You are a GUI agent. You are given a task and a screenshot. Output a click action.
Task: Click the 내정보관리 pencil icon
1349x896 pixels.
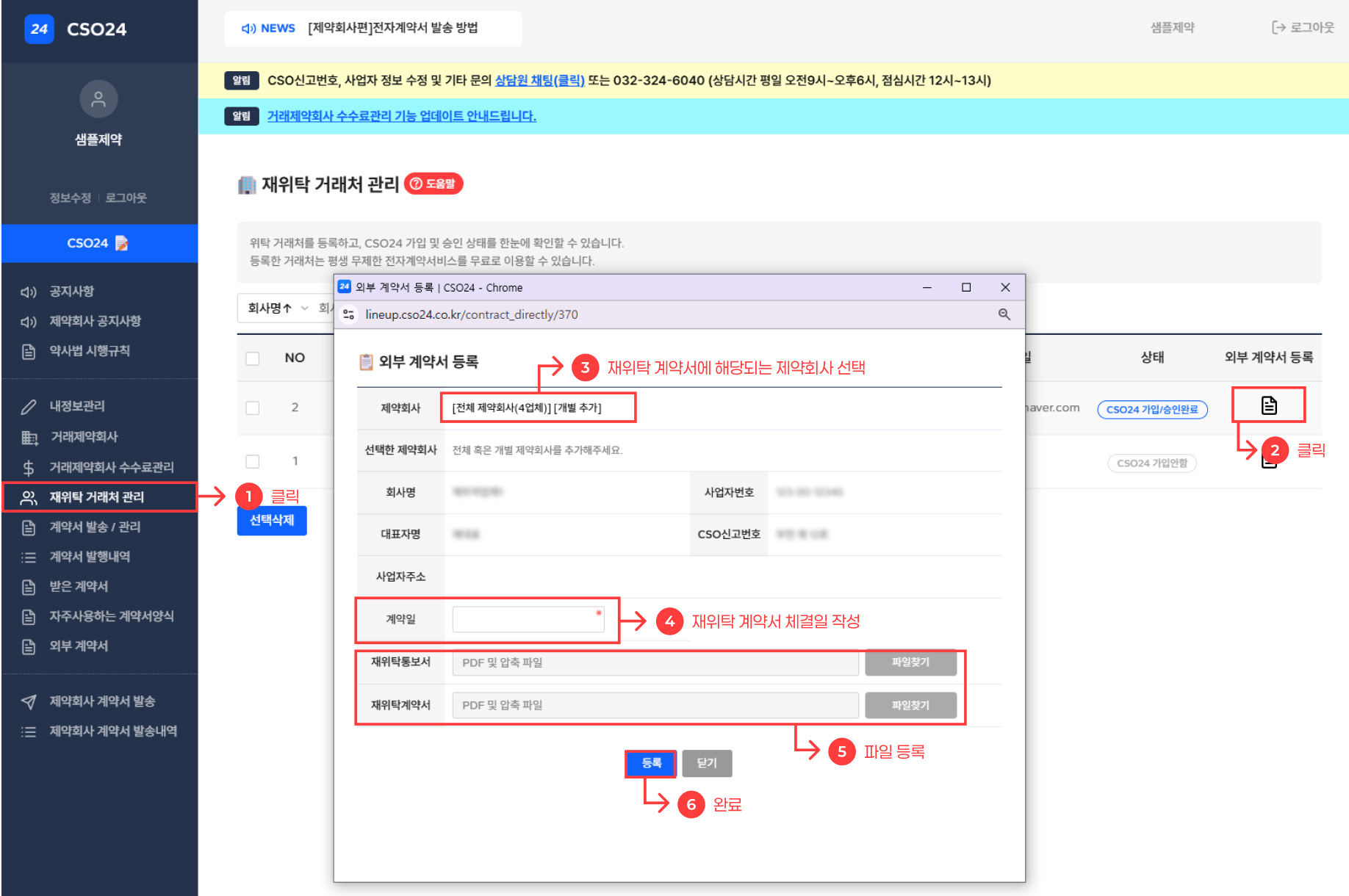[x=29, y=407]
